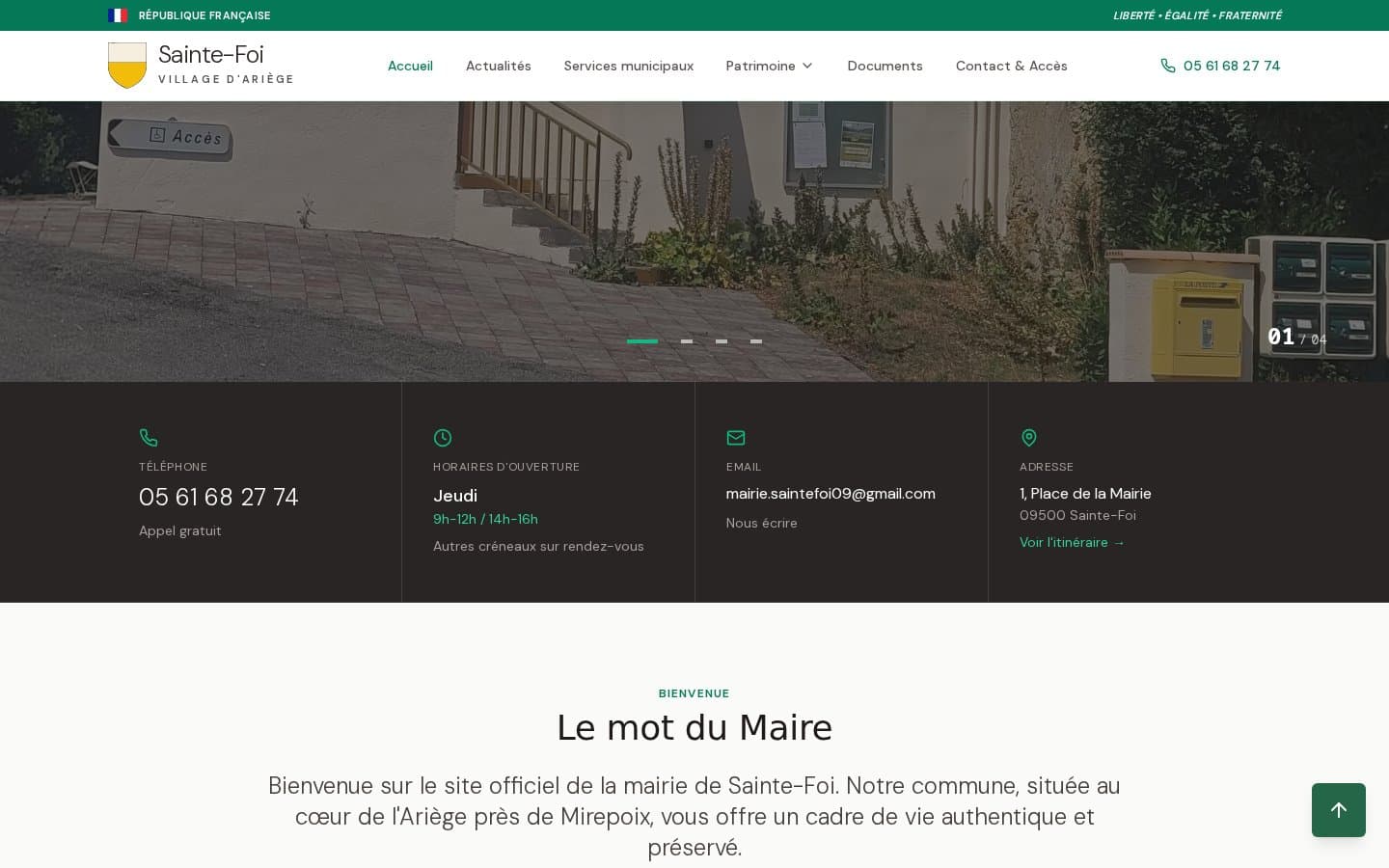The height and width of the screenshot is (868, 1389).
Task: Click the envelope icon above EMAIL
Action: coord(736,438)
